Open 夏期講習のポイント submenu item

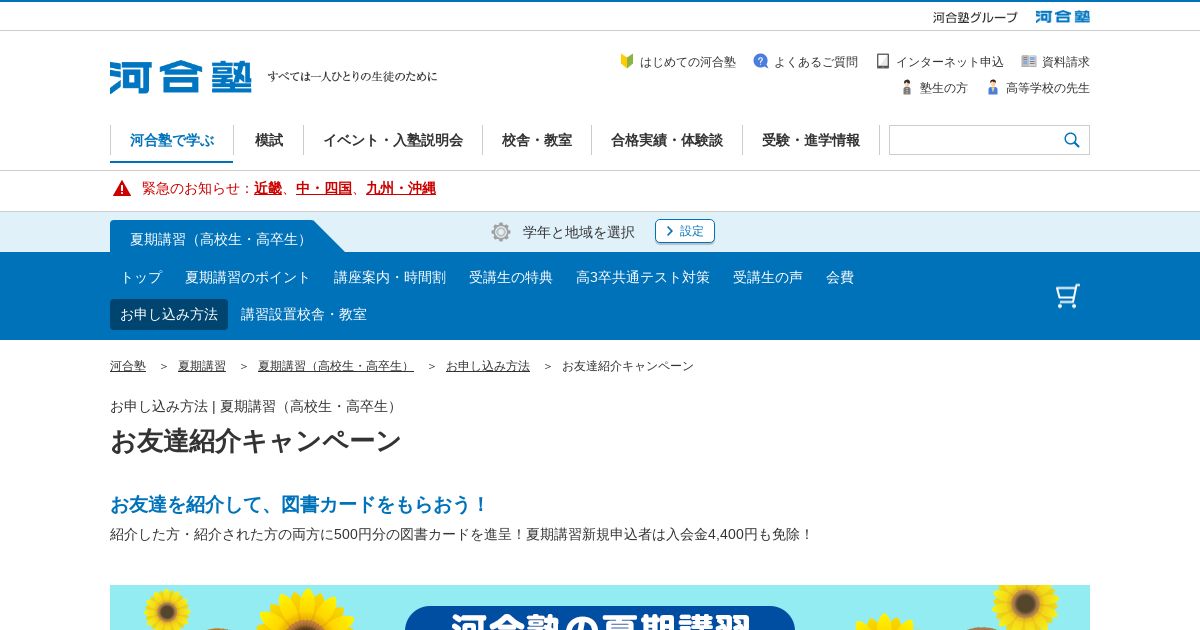click(x=248, y=277)
